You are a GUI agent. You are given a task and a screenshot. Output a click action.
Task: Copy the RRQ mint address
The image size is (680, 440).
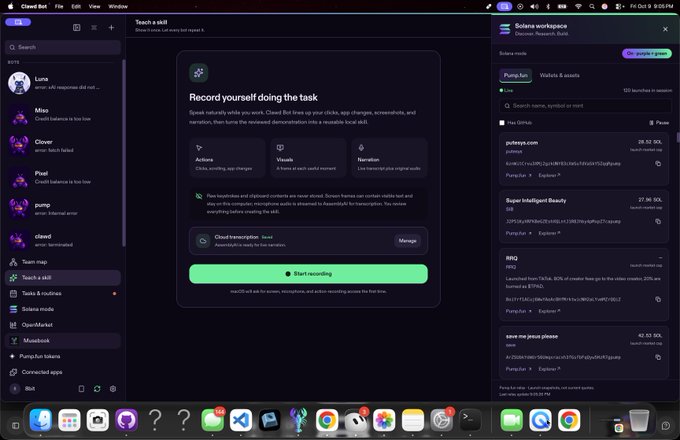(658, 300)
